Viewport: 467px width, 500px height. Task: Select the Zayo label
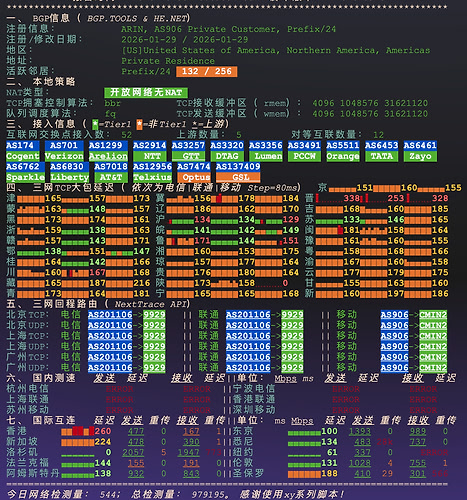tap(420, 156)
